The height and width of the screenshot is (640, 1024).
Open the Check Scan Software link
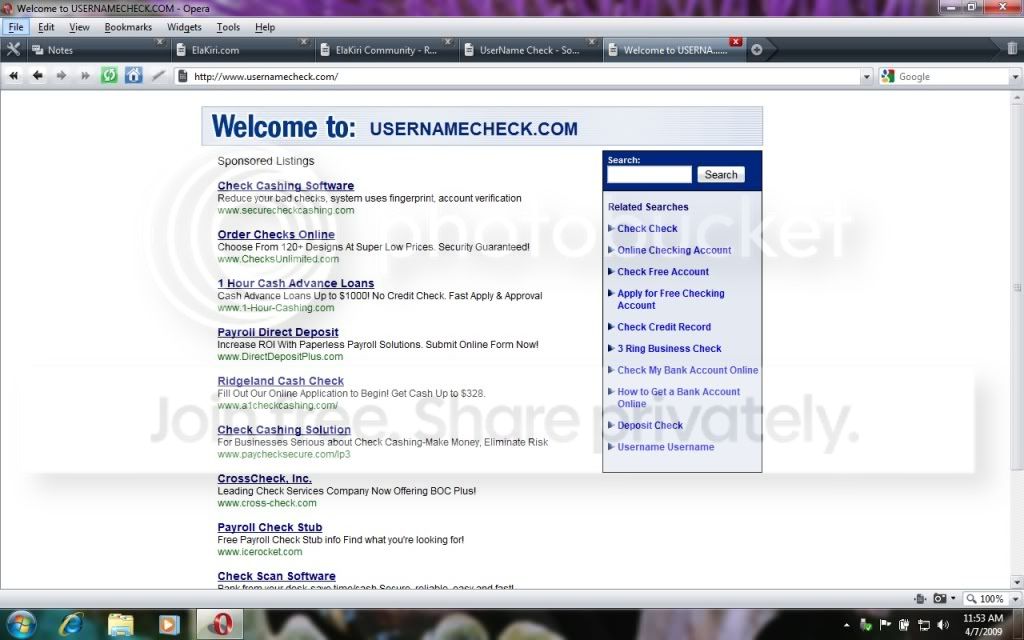276,576
